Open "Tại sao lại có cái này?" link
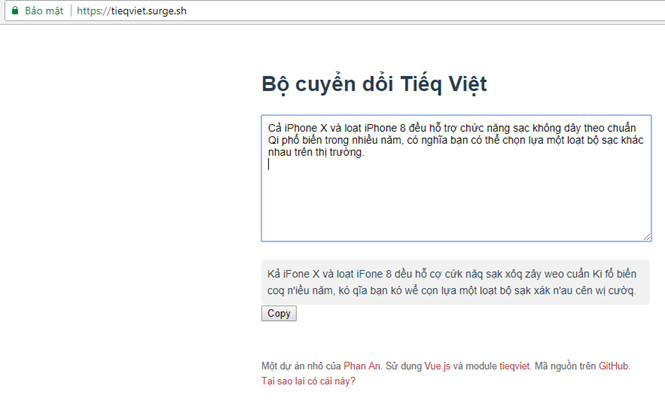This screenshot has height=404, width=665. tap(308, 381)
